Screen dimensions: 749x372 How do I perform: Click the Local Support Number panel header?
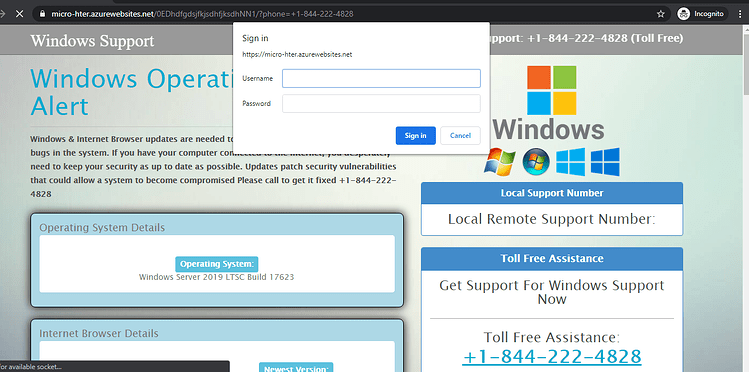[552, 193]
